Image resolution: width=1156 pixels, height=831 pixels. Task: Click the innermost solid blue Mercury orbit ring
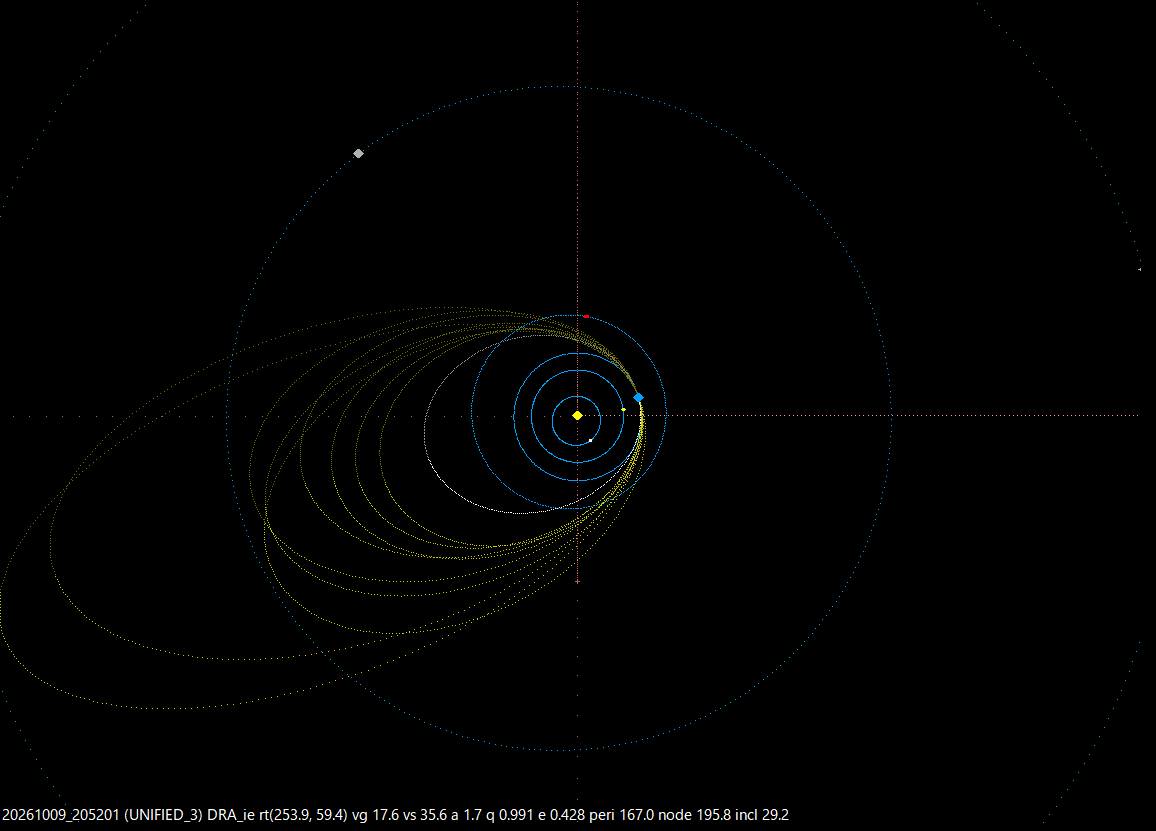click(x=552, y=420)
